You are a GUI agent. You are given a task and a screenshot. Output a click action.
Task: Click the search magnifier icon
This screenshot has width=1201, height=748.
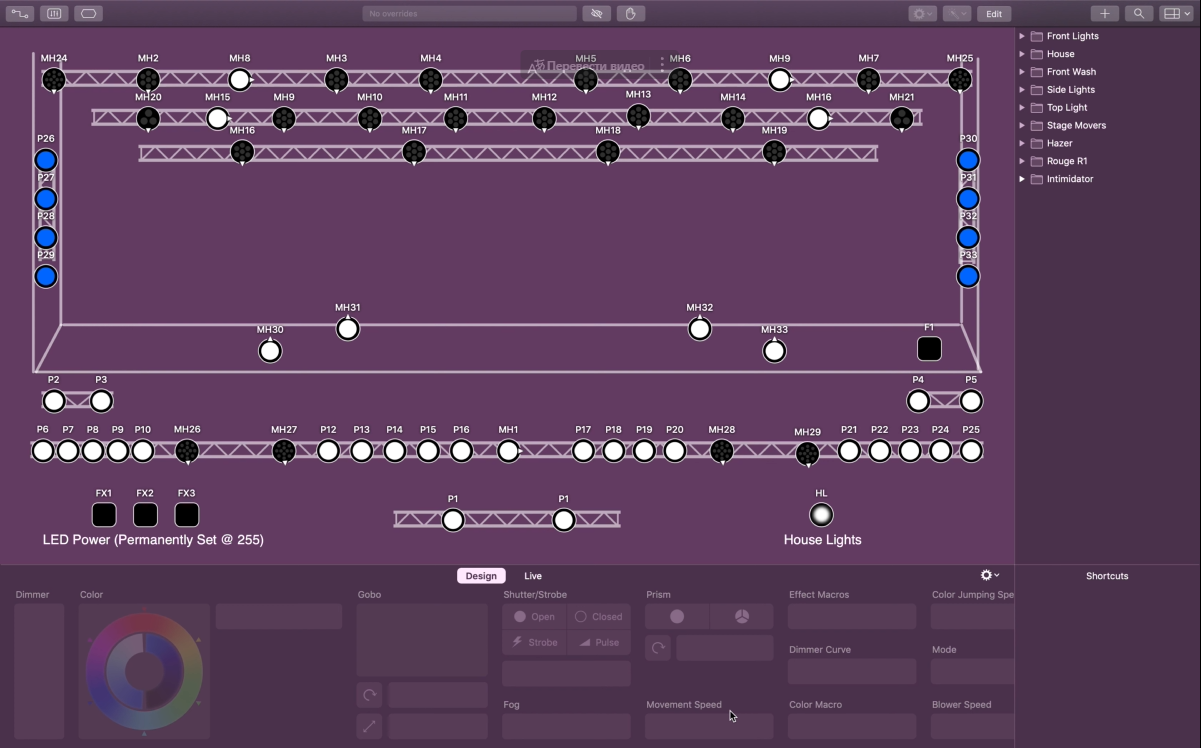pyautogui.click(x=1138, y=14)
